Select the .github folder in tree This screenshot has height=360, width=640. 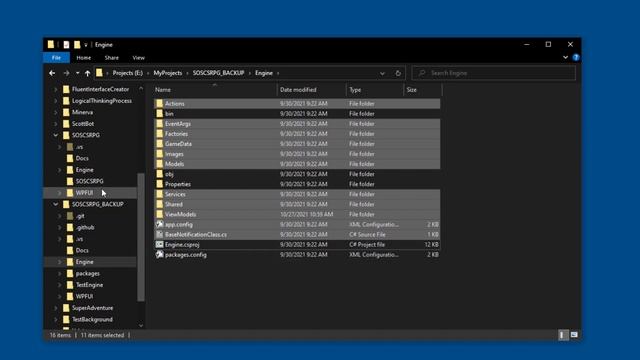click(85, 227)
